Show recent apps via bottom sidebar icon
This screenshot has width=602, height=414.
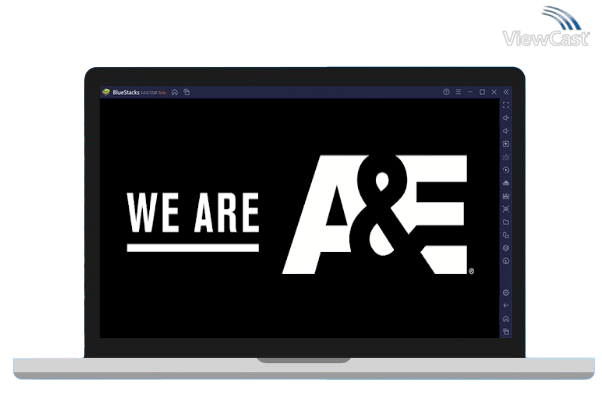point(506,331)
